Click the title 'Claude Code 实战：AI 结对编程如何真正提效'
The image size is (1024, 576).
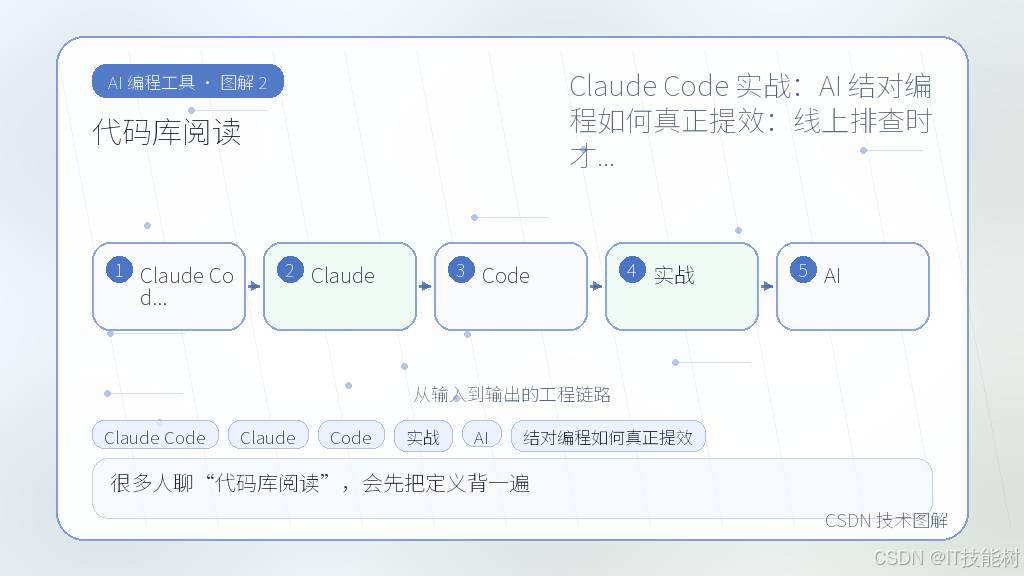tap(750, 121)
